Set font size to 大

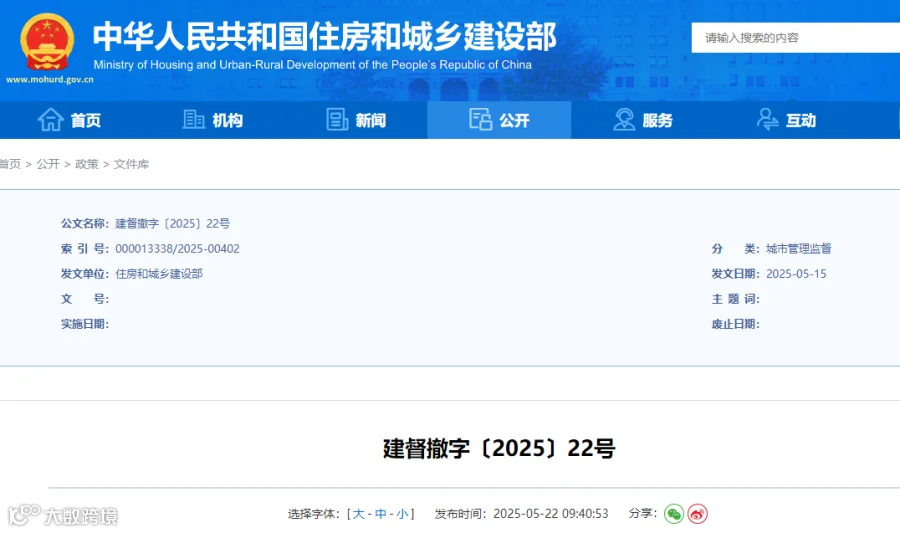358,513
